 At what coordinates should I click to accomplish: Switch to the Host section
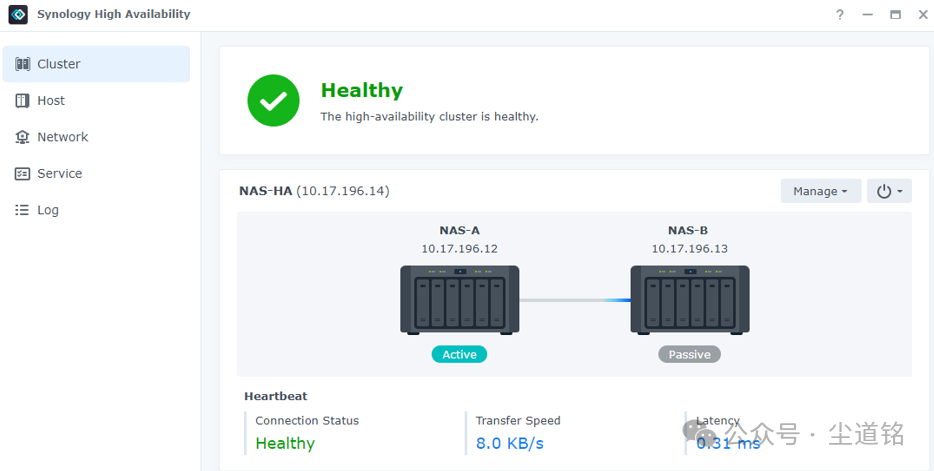click(51, 101)
